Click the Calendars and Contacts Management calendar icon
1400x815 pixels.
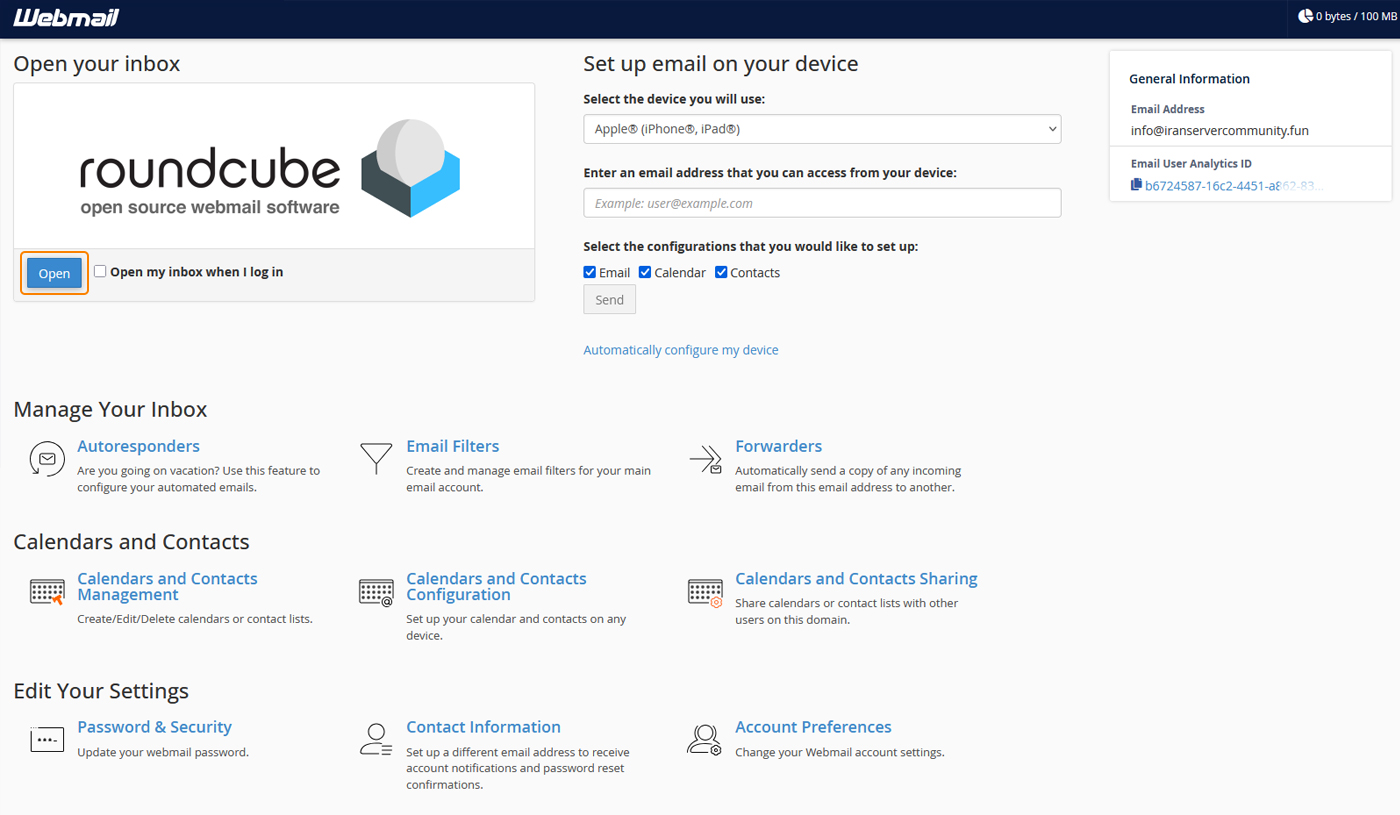pyautogui.click(x=46, y=592)
